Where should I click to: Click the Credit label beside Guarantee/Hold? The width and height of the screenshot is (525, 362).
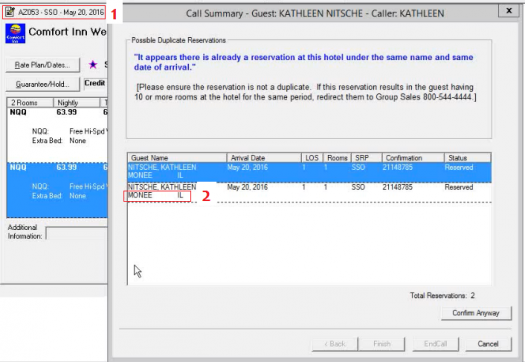click(x=95, y=83)
